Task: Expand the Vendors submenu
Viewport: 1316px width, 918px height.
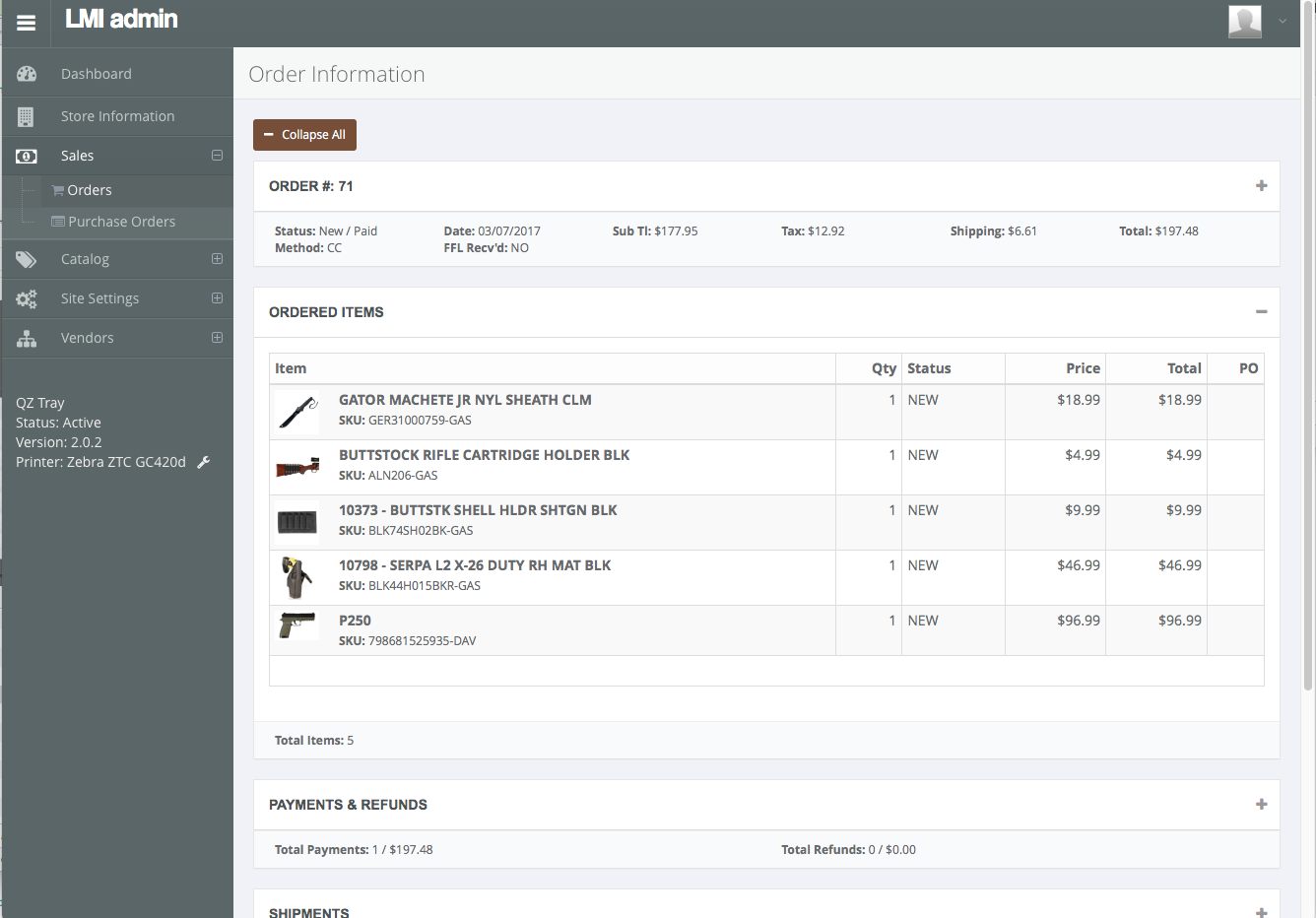Action: point(217,338)
